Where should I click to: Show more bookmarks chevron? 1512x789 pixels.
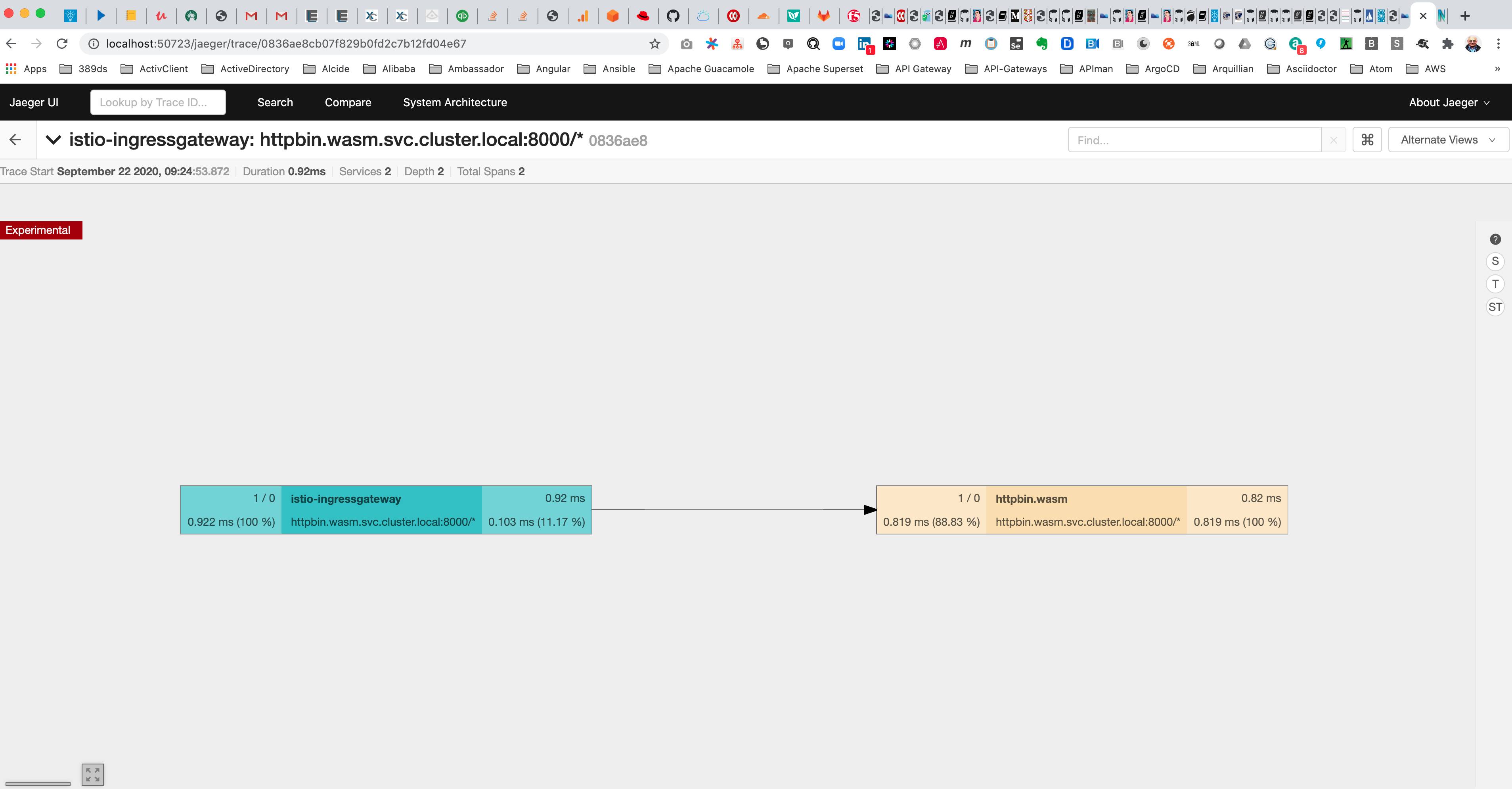point(1497,69)
